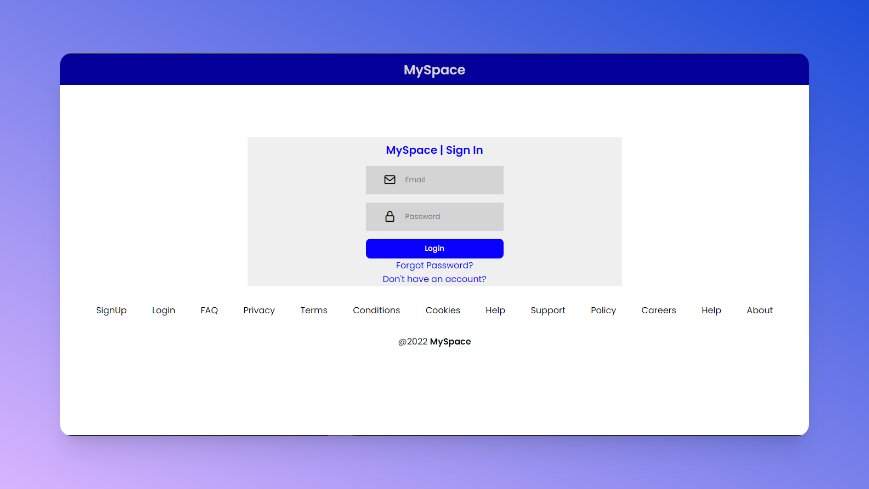Open the Help link next to Careers

pos(711,310)
